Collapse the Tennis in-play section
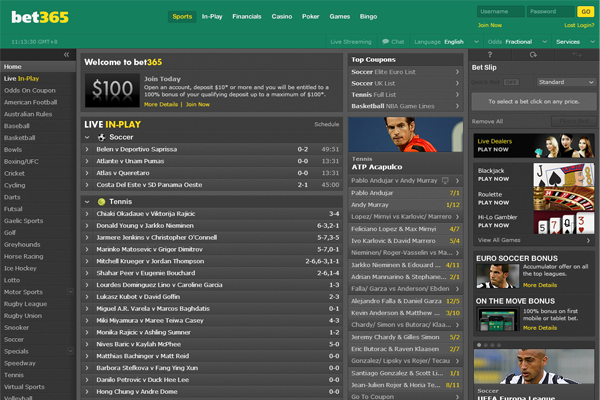Image resolution: width=600 pixels, height=400 pixels. click(87, 202)
